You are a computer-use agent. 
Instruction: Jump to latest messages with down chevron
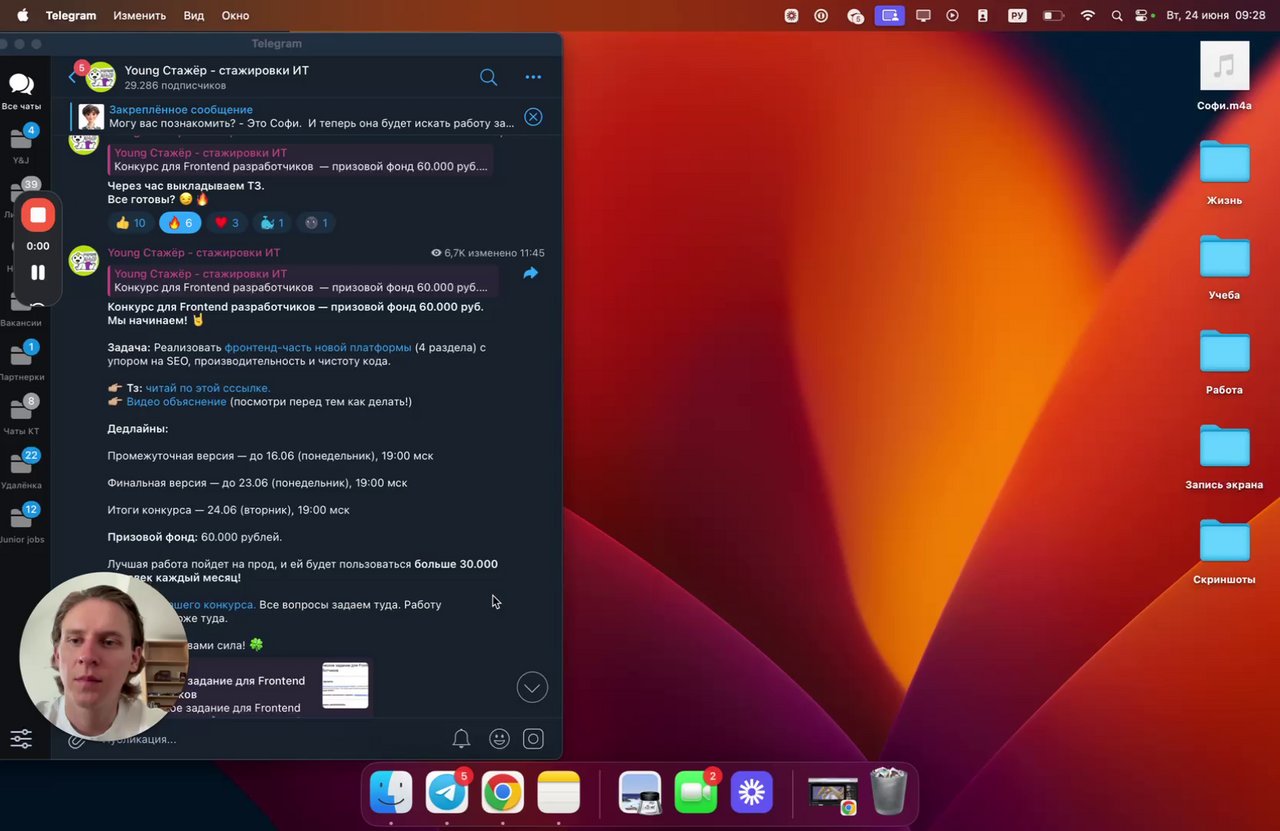[x=532, y=687]
